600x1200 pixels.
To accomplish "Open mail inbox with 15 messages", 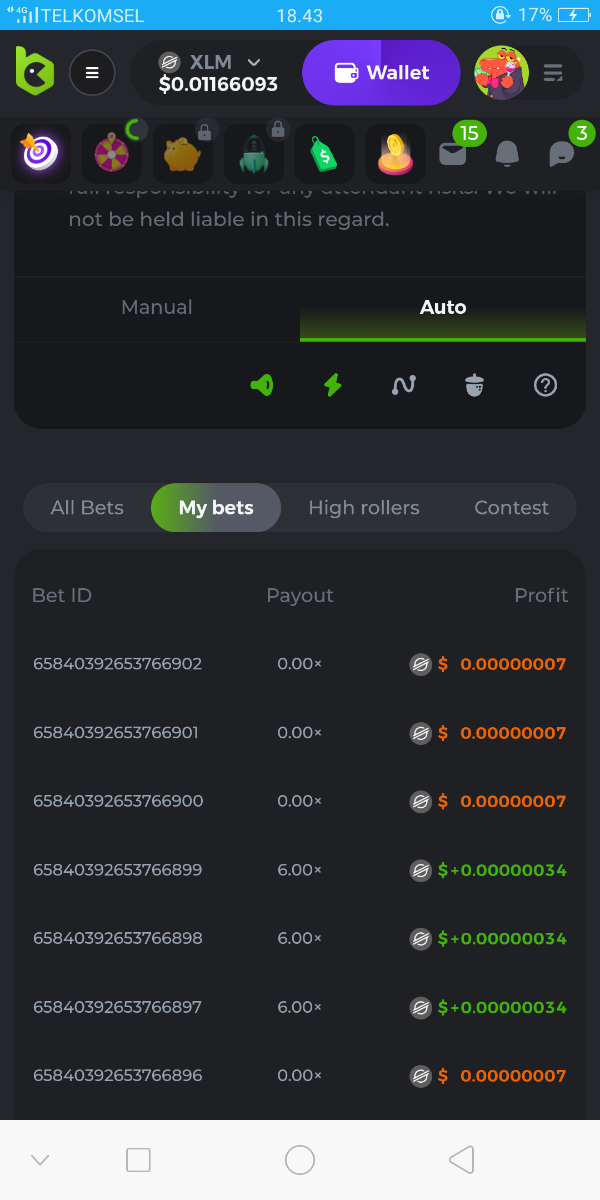I will (453, 153).
